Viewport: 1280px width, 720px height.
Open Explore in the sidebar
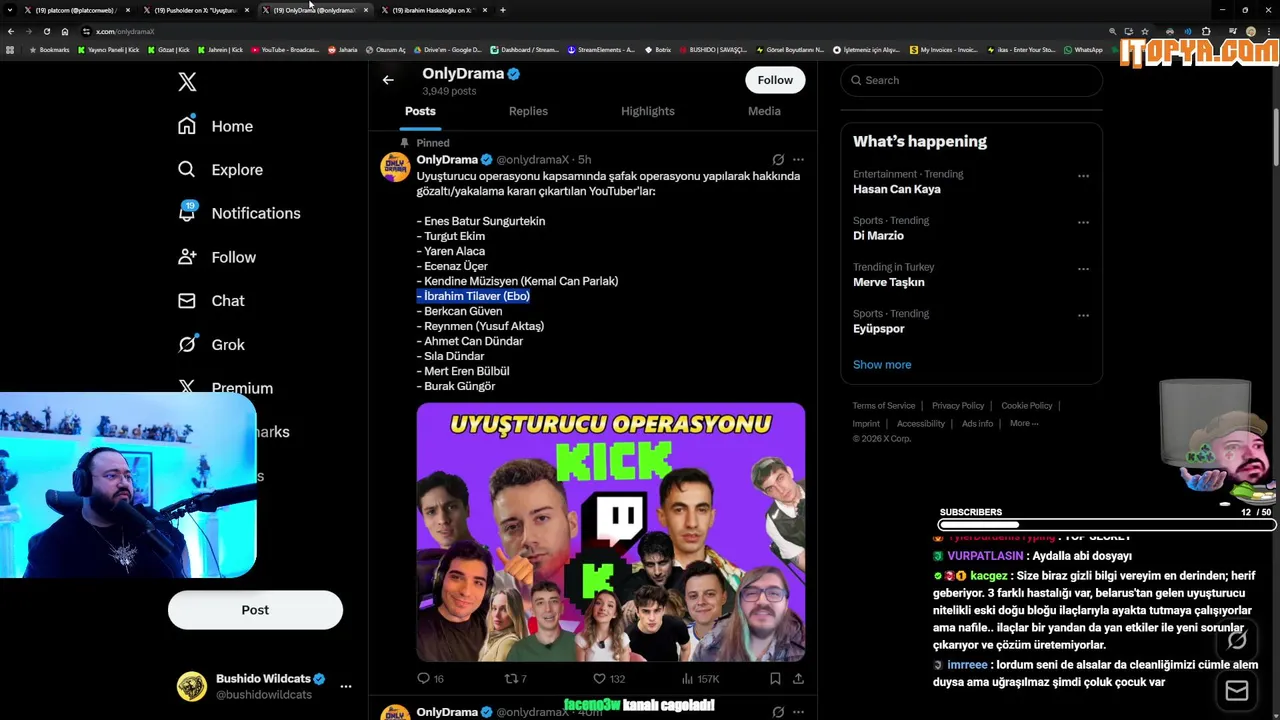point(220,170)
